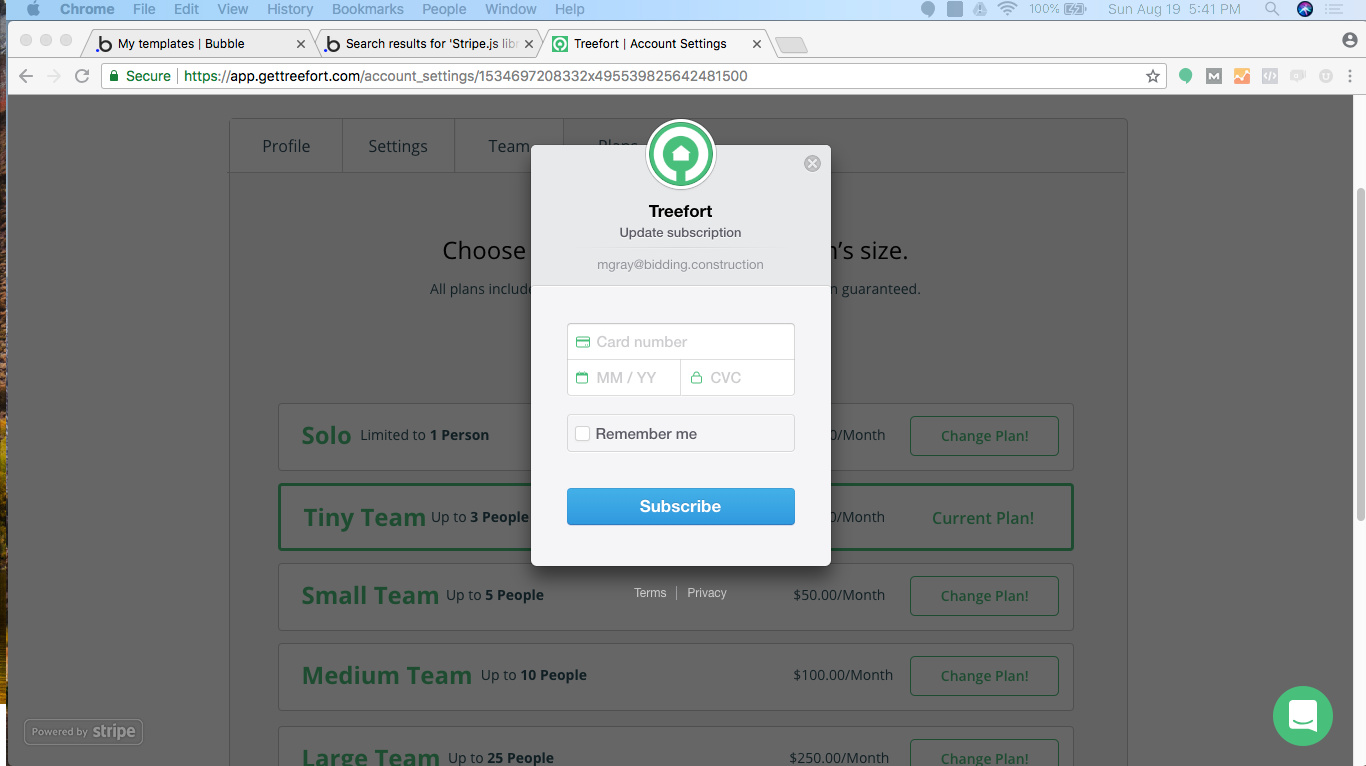The width and height of the screenshot is (1366, 766).
Task: Open the File menu
Action: pos(144,9)
